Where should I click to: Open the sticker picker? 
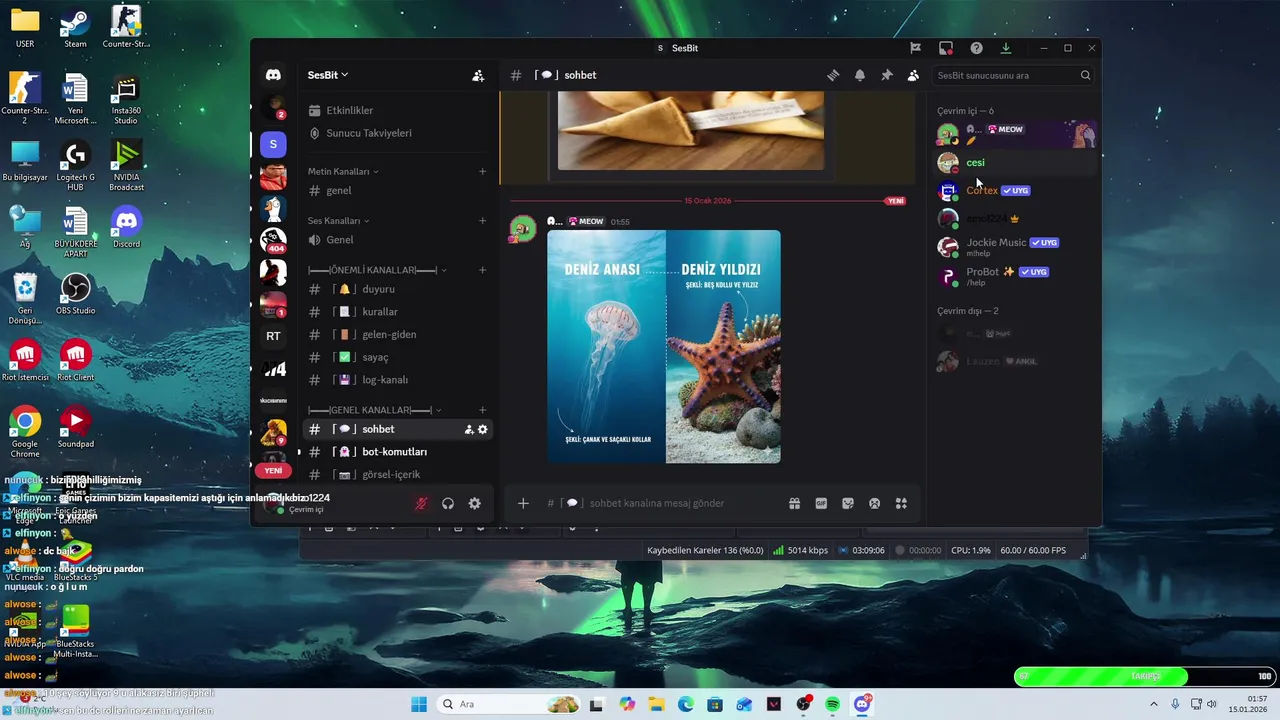point(848,503)
